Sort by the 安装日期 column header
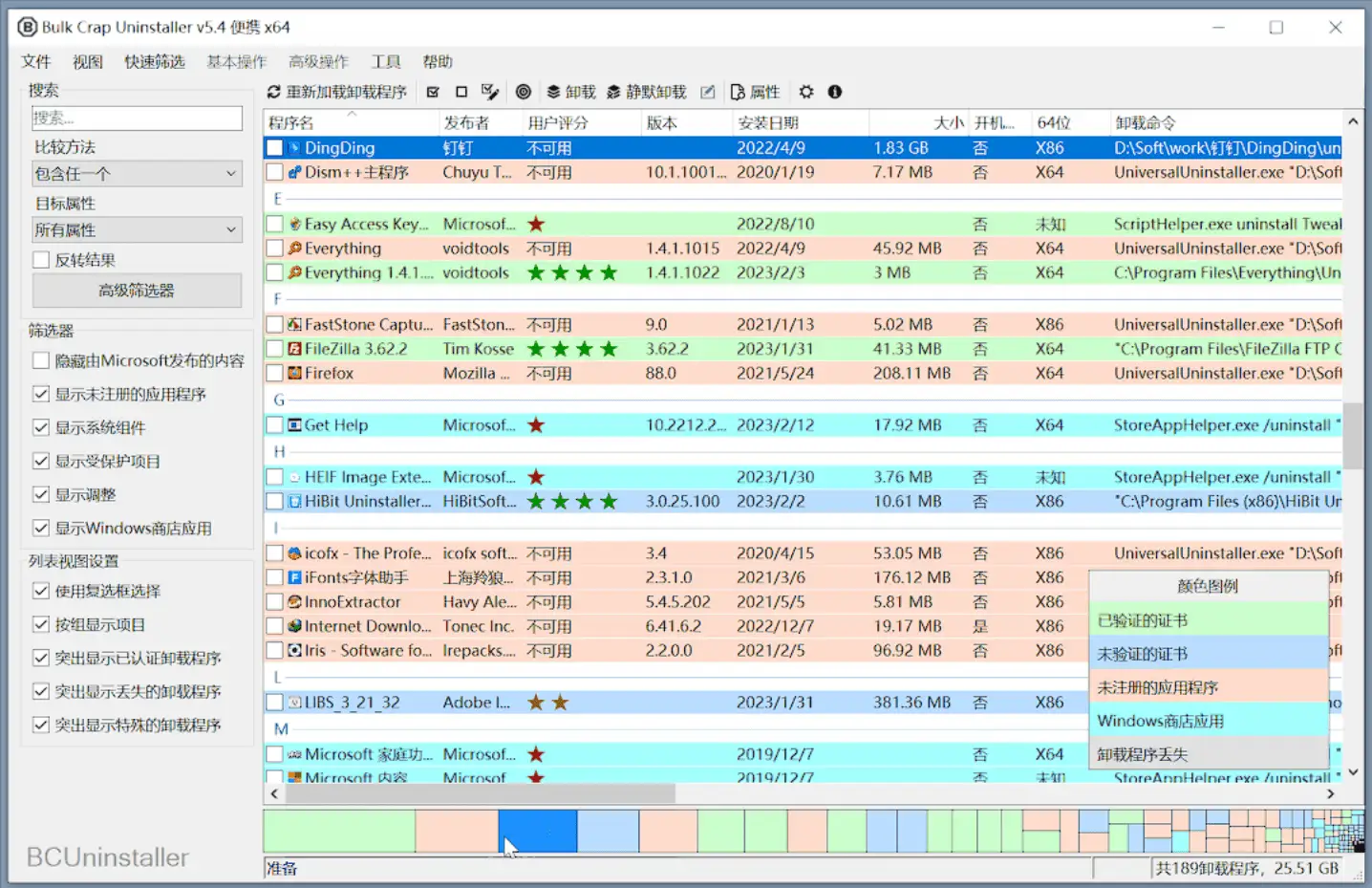 pos(801,122)
